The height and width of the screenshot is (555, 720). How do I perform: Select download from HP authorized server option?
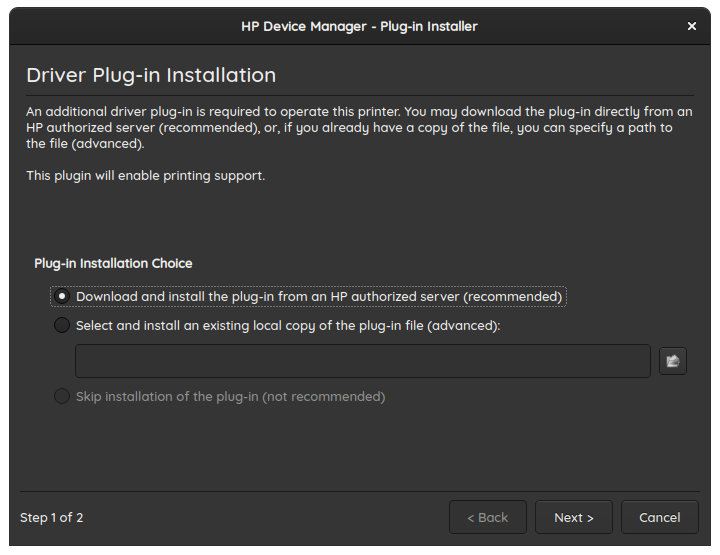point(62,296)
